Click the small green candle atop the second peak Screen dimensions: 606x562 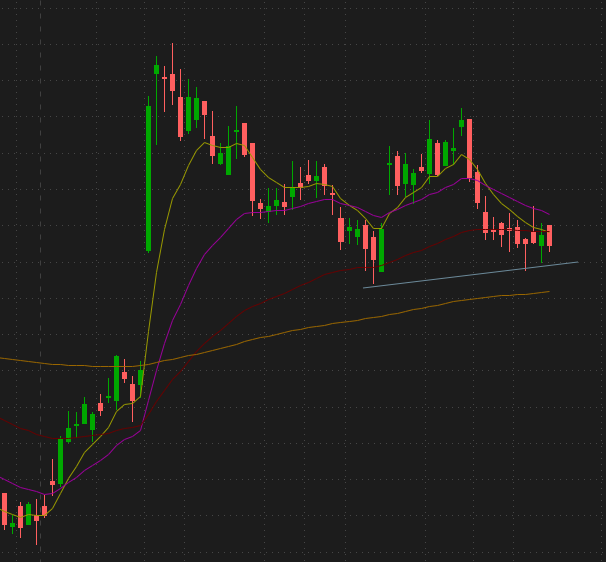coord(461,123)
